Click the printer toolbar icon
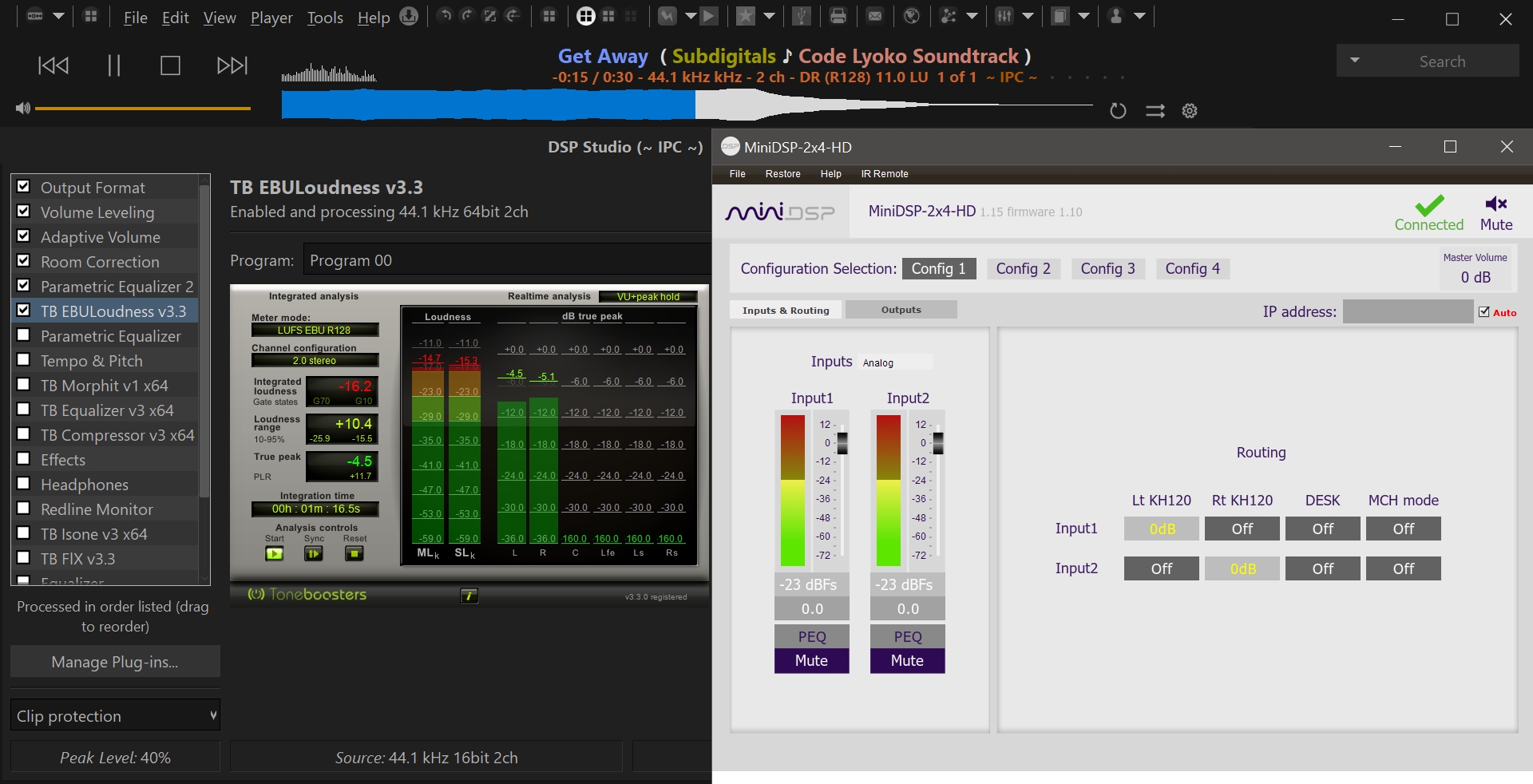The image size is (1533, 784). pyautogui.click(x=838, y=16)
